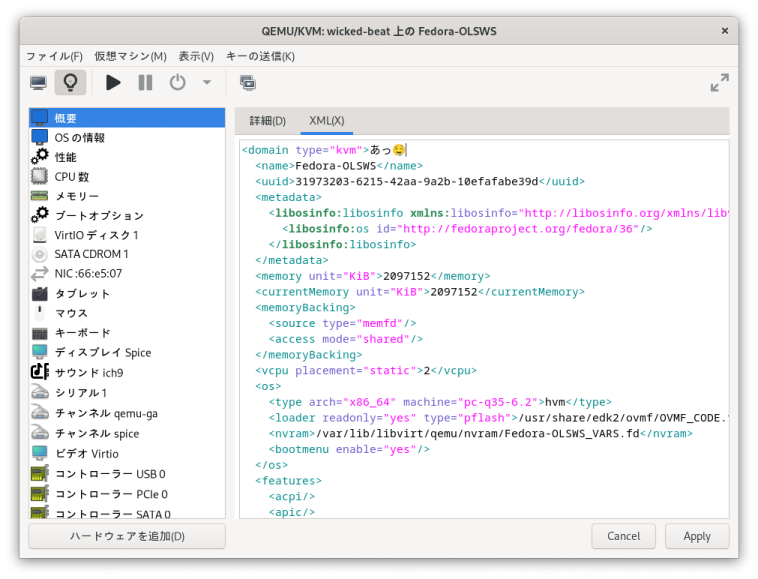Click the Cancel button
Screen dimensions: 758x579
point(623,536)
